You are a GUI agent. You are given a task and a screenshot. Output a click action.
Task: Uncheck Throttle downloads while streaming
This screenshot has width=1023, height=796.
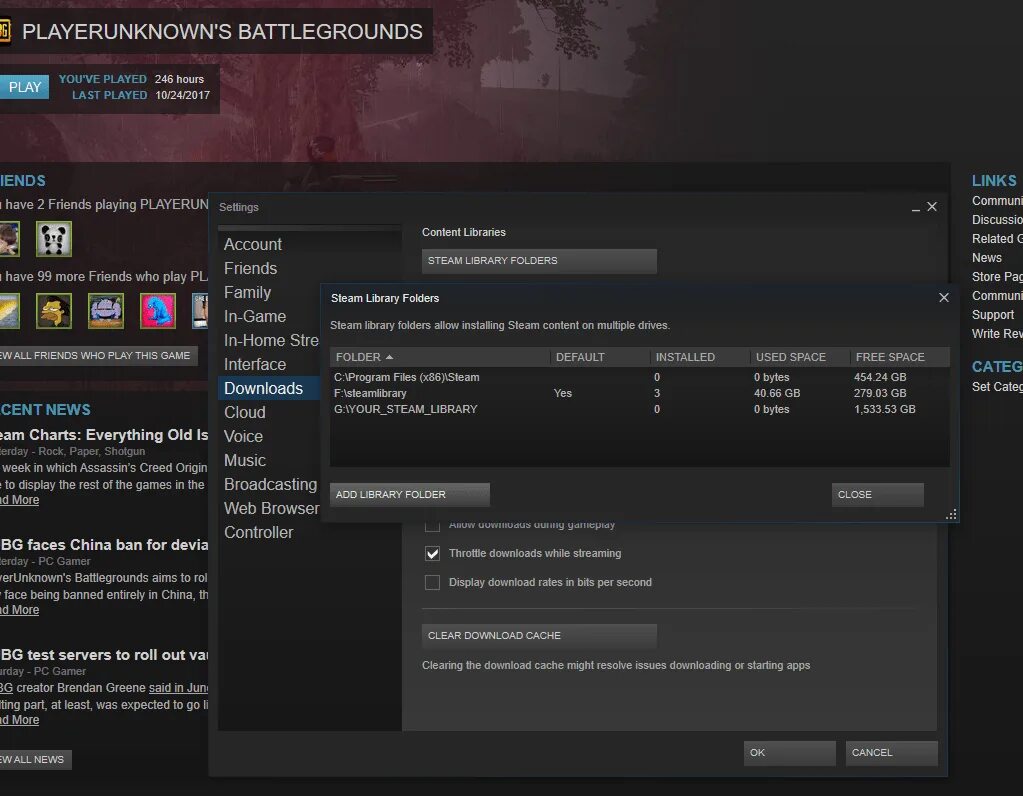coord(432,553)
